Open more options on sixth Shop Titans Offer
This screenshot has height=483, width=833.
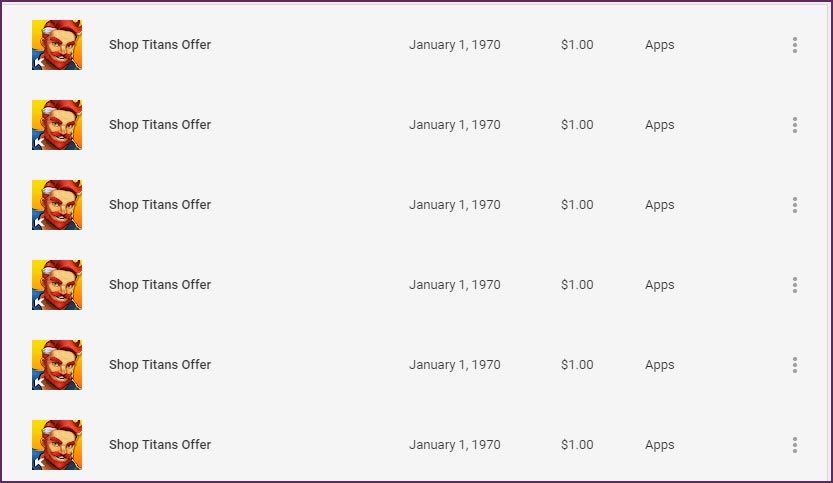[x=795, y=445]
